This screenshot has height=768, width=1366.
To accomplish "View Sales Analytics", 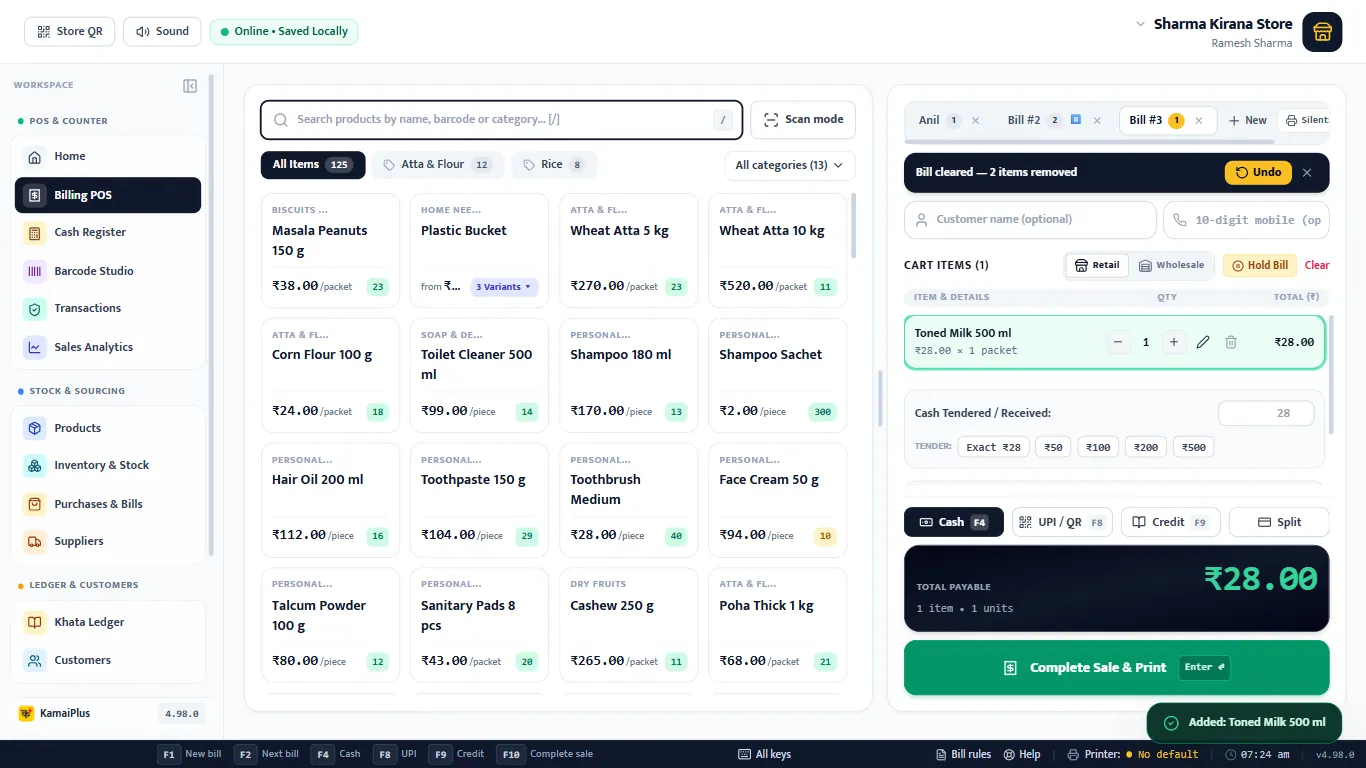I will 108,348.
